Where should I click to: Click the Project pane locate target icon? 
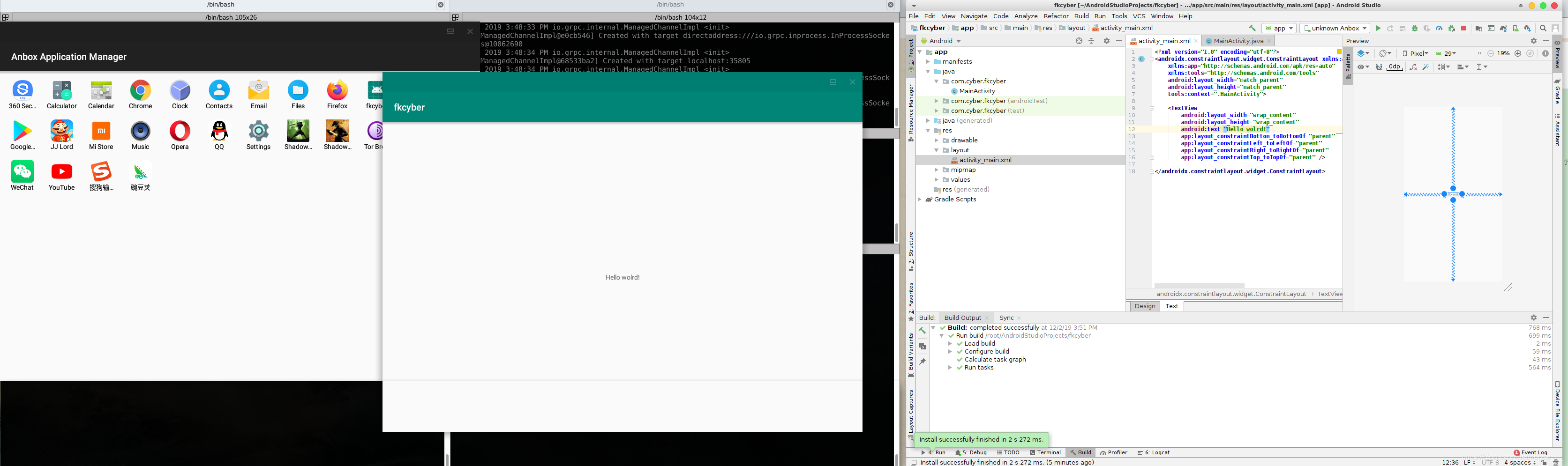point(1079,41)
